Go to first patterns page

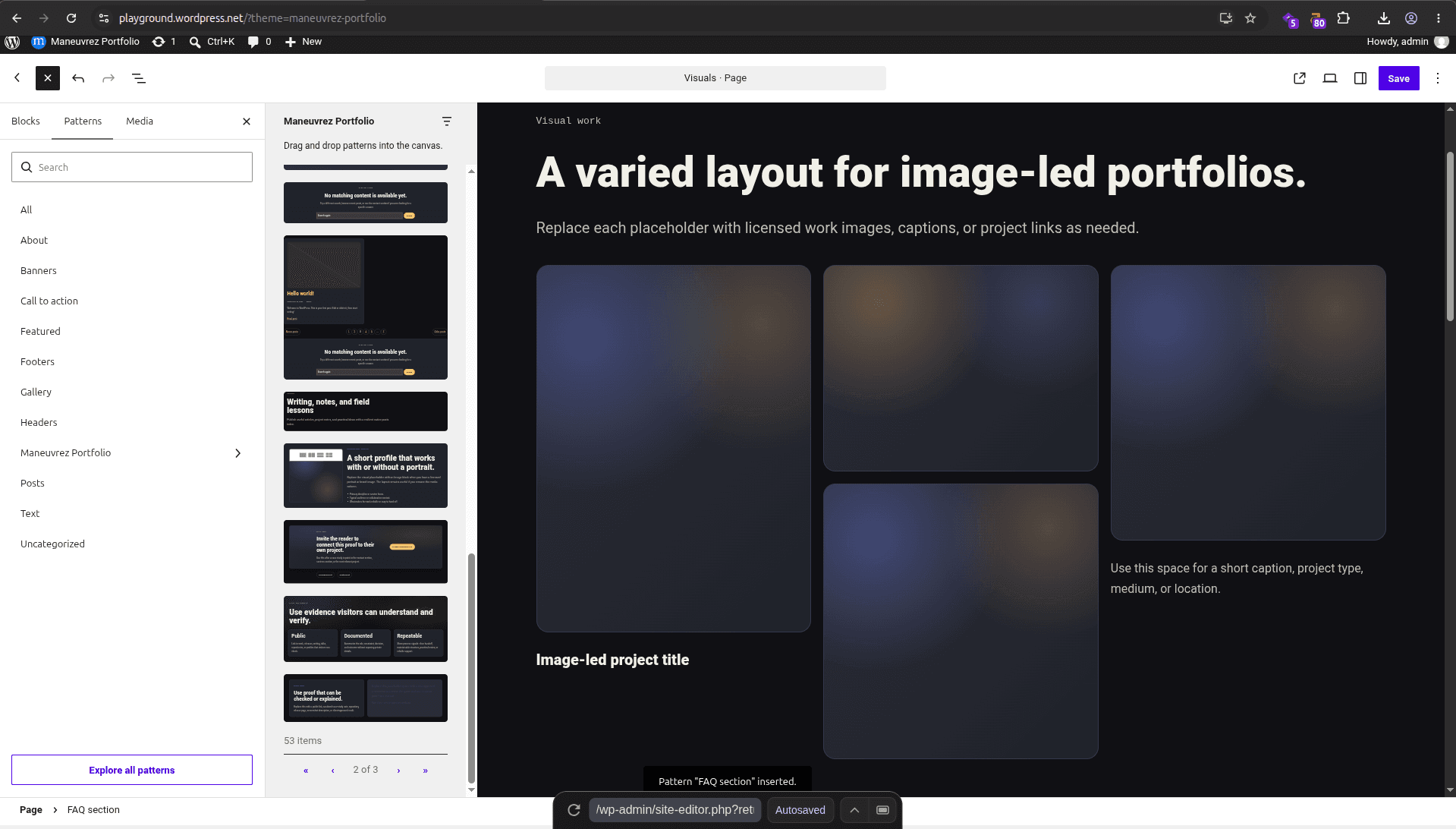pyautogui.click(x=306, y=771)
